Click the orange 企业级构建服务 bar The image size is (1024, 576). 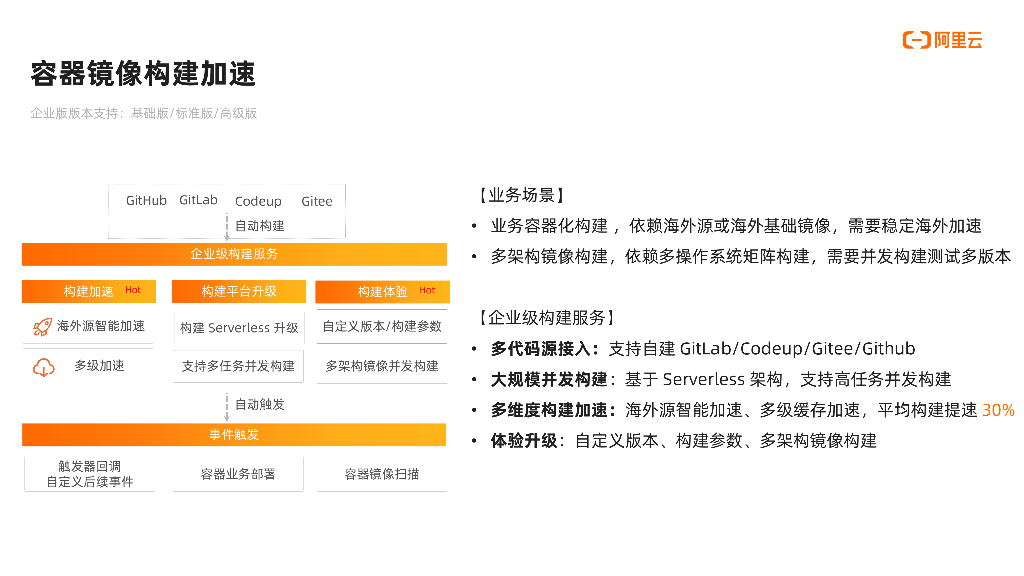tap(234, 254)
